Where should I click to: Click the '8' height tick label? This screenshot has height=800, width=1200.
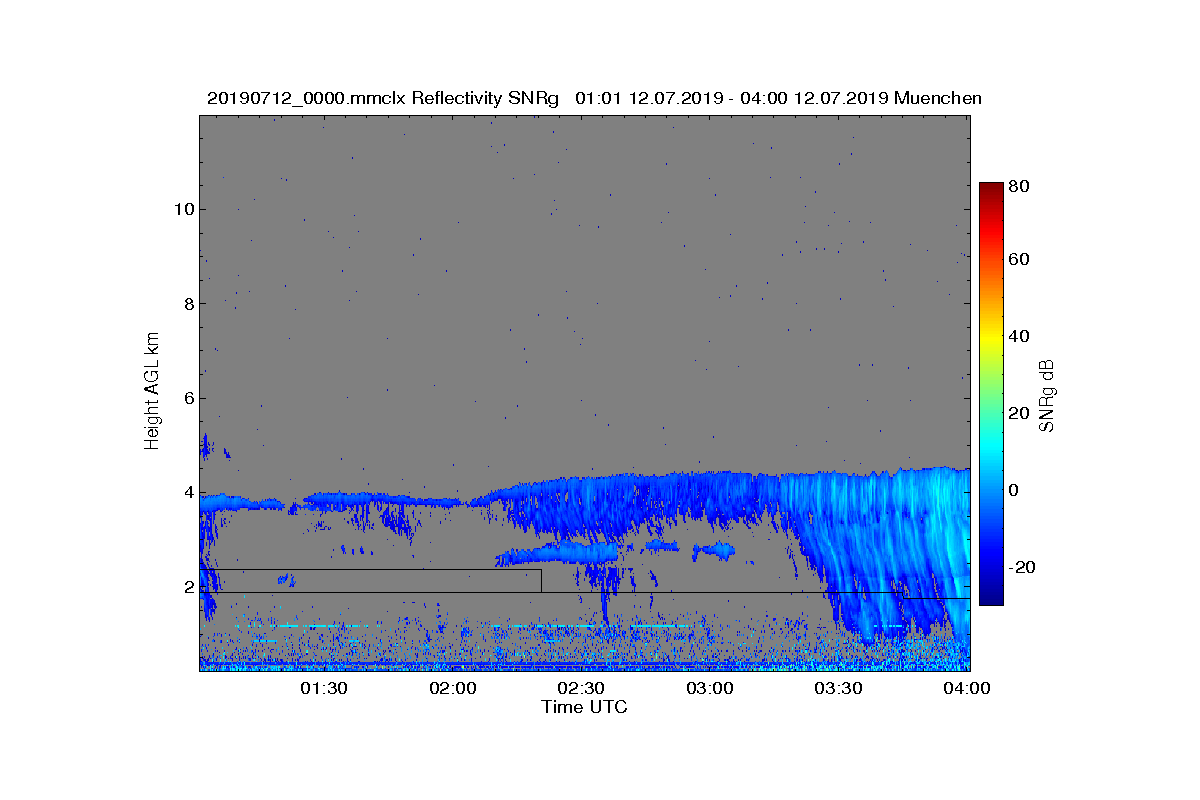click(188, 303)
